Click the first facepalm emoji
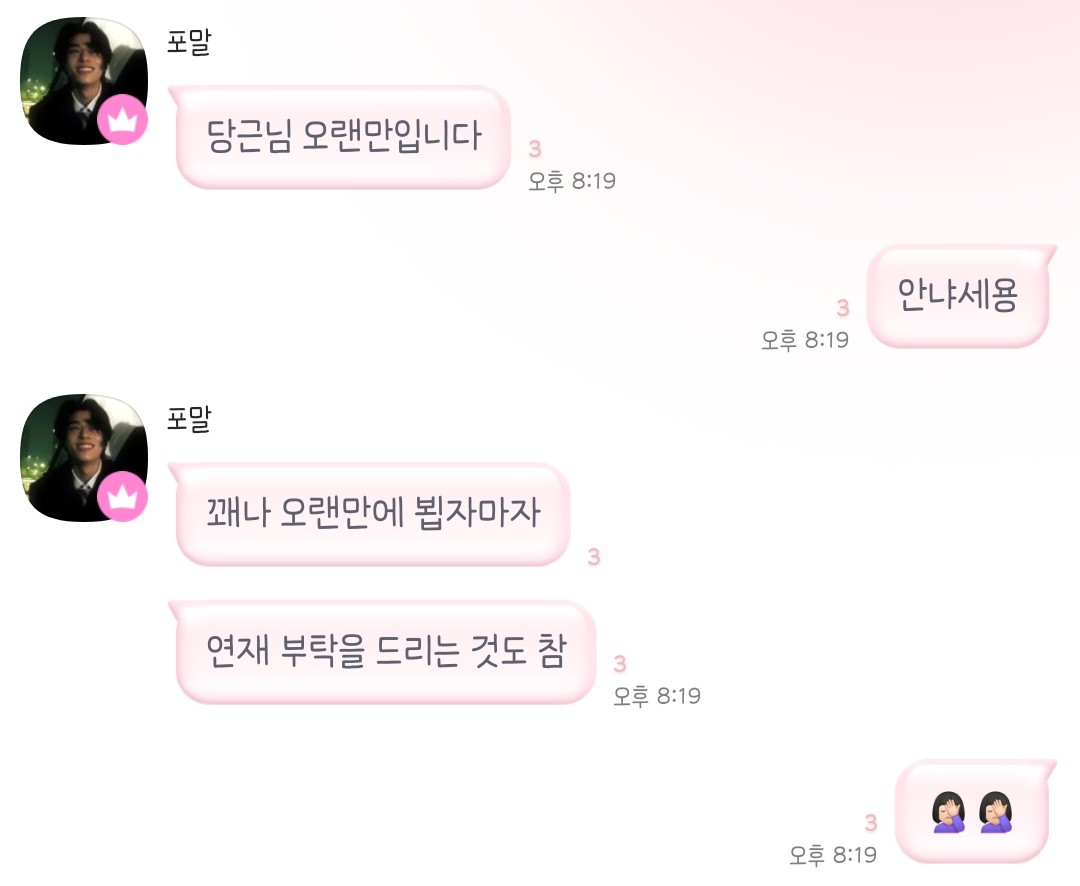The image size is (1080, 886). click(949, 812)
